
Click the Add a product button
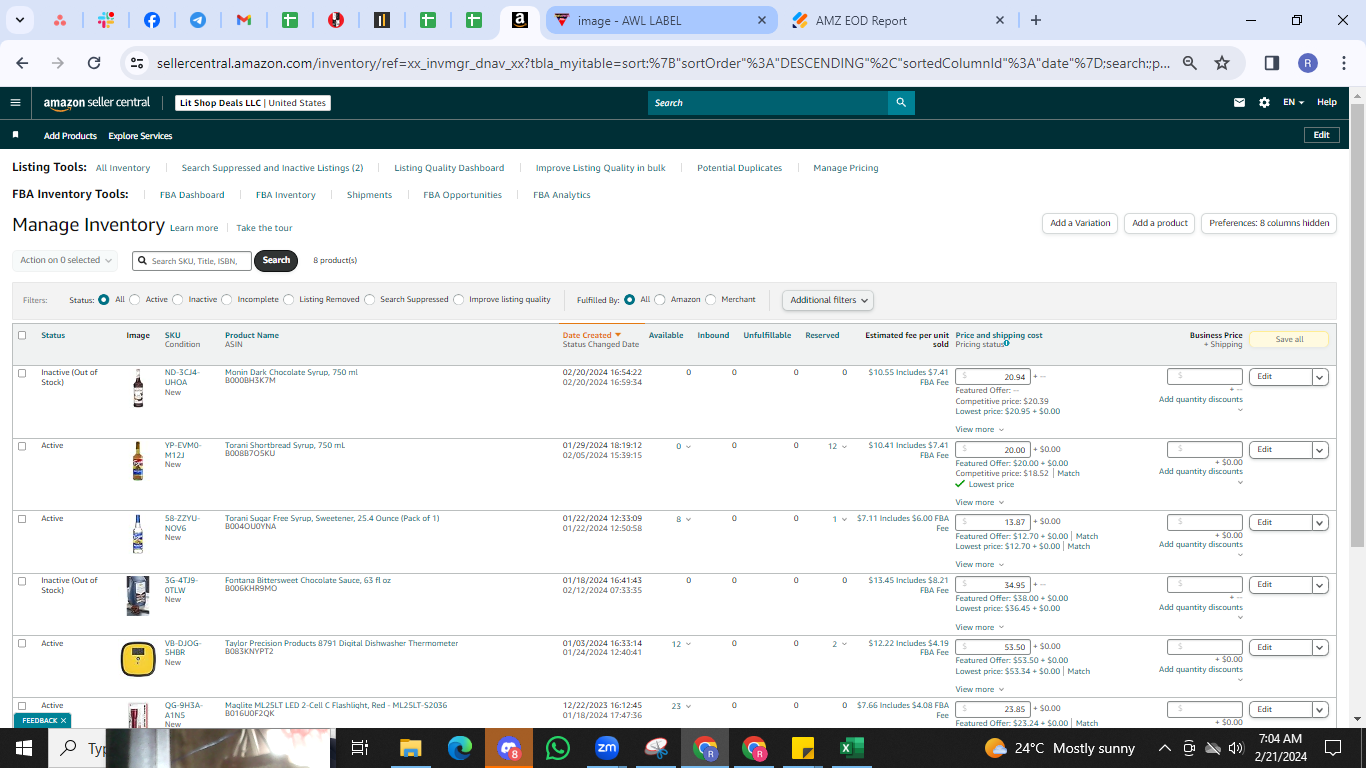(x=1160, y=223)
